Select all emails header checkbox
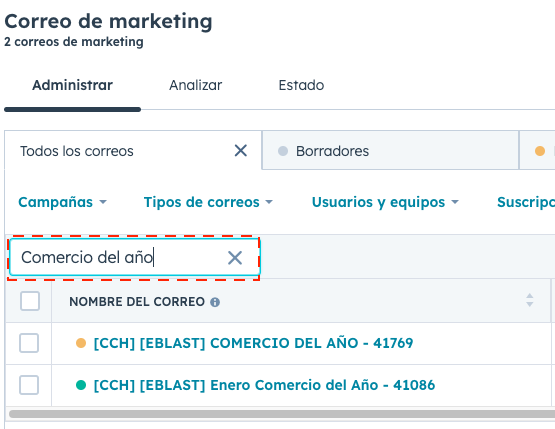Screen dimensions: 555x429 pyautogui.click(x=30, y=301)
